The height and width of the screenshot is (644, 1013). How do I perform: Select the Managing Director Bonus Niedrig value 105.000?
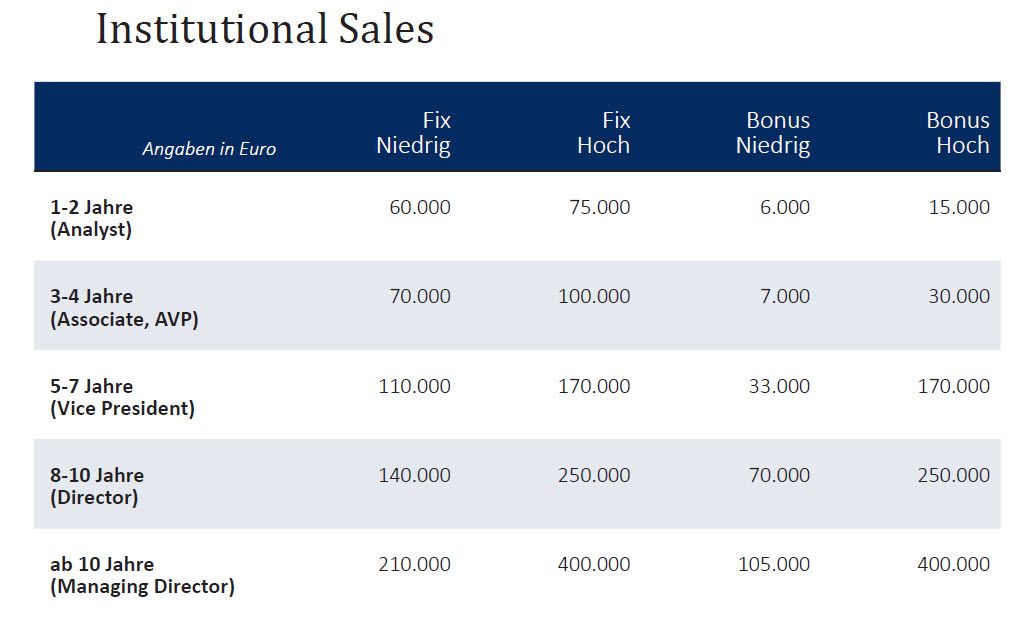pos(773,564)
